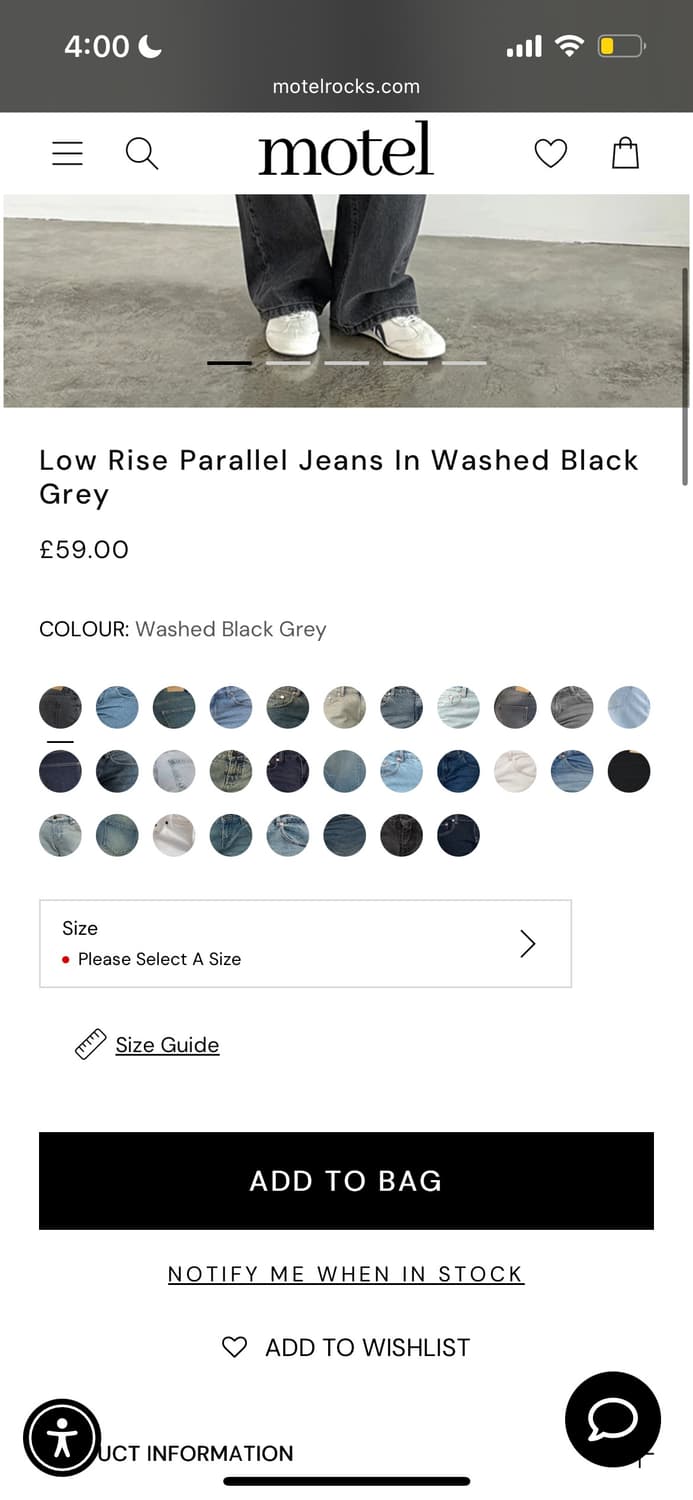Image resolution: width=693 pixels, height=1500 pixels.
Task: Tap the motelrocks.com address bar
Action: click(x=346, y=86)
